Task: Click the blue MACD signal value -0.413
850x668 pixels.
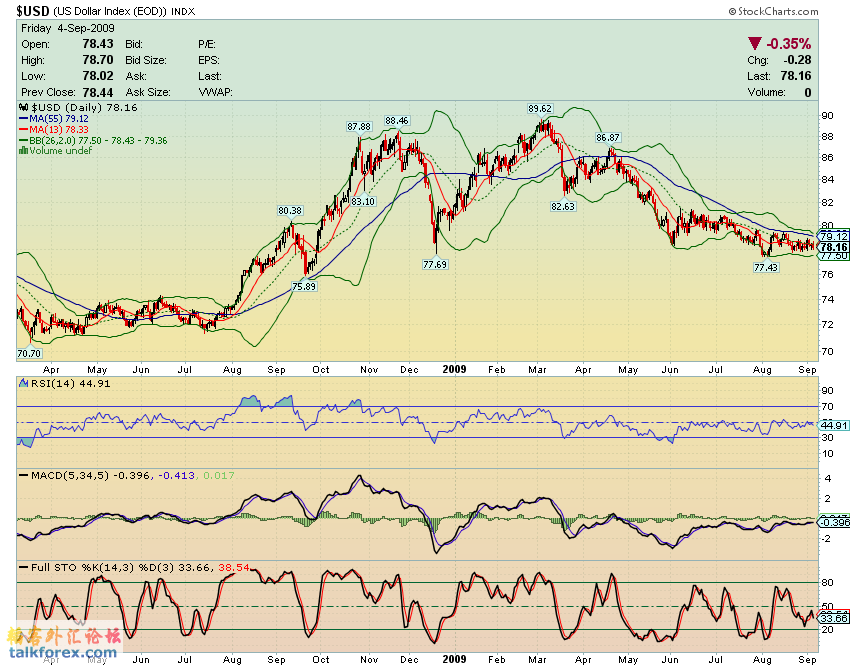Action: (x=176, y=475)
